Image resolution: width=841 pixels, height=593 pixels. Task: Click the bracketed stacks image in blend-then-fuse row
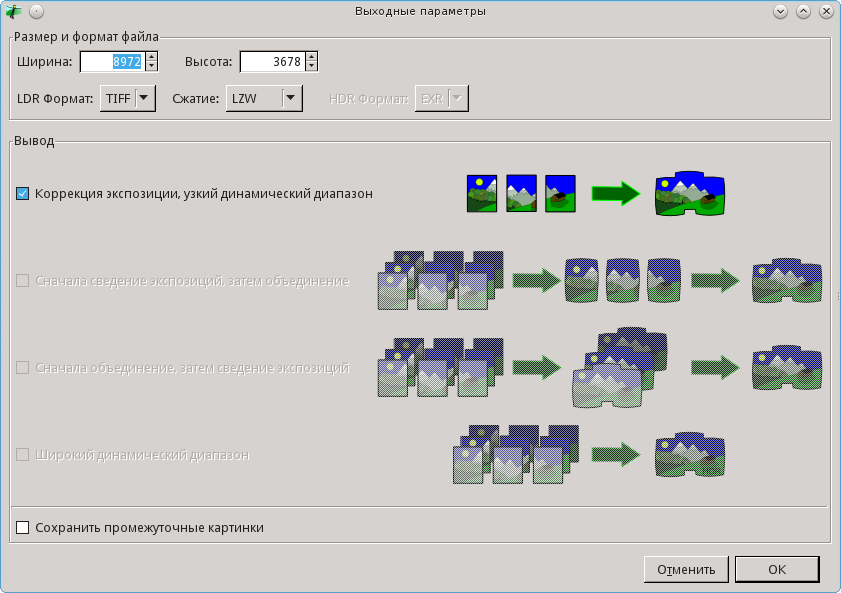440,368
